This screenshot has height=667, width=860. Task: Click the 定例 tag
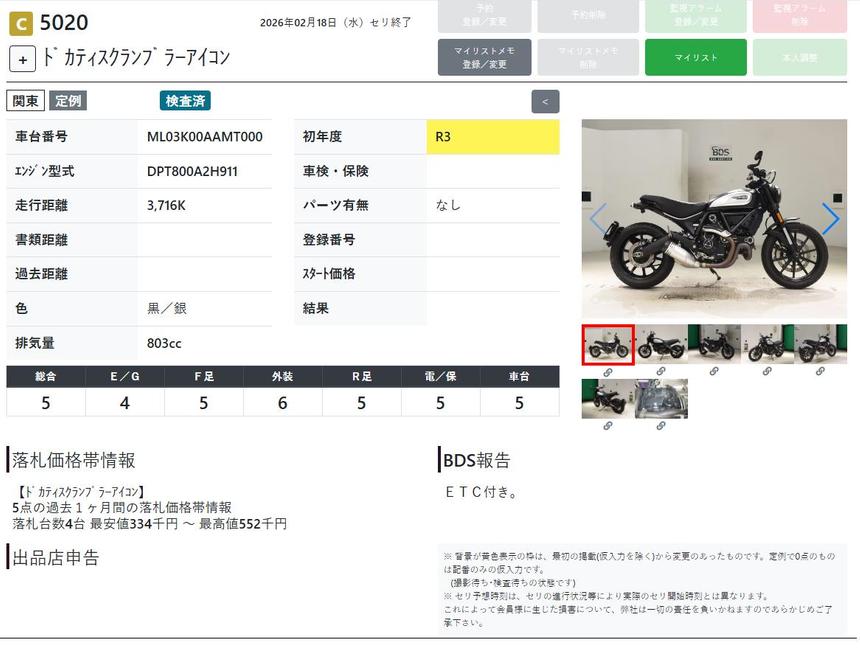tap(68, 101)
